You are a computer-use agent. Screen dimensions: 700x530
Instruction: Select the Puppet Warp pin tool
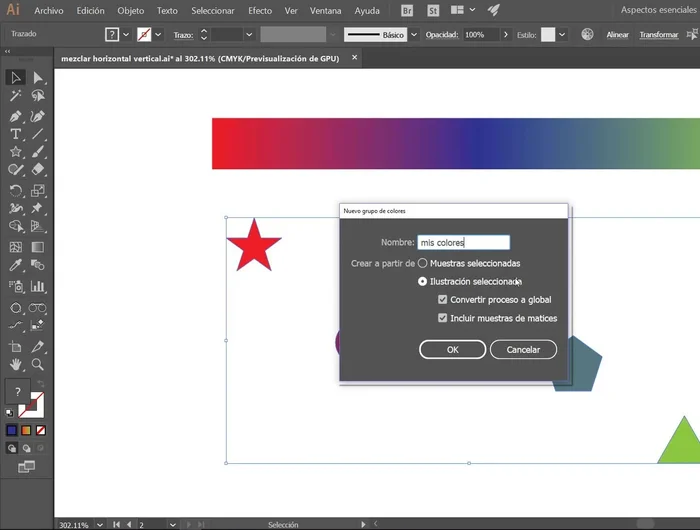pos(38,209)
